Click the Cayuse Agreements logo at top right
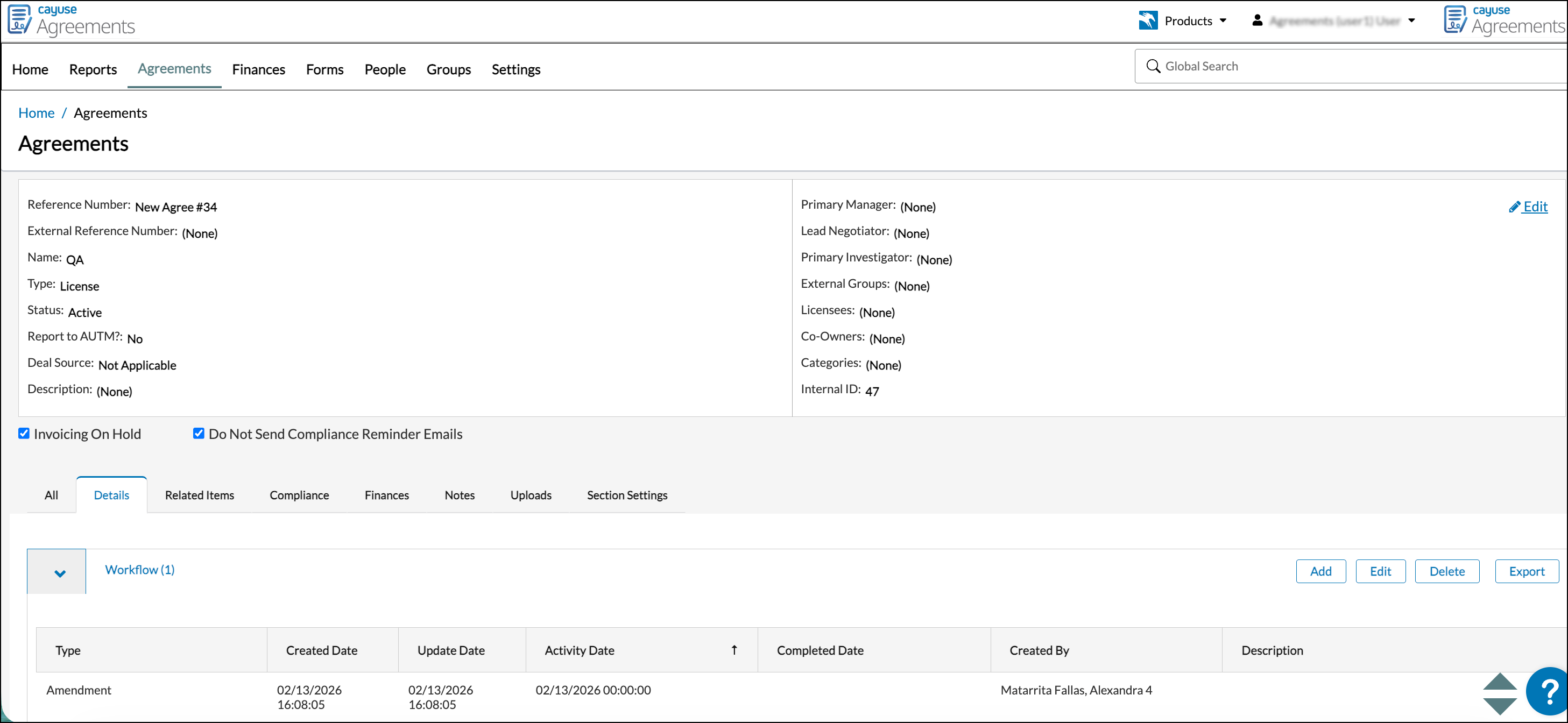This screenshot has width=1568, height=723. (1505, 20)
